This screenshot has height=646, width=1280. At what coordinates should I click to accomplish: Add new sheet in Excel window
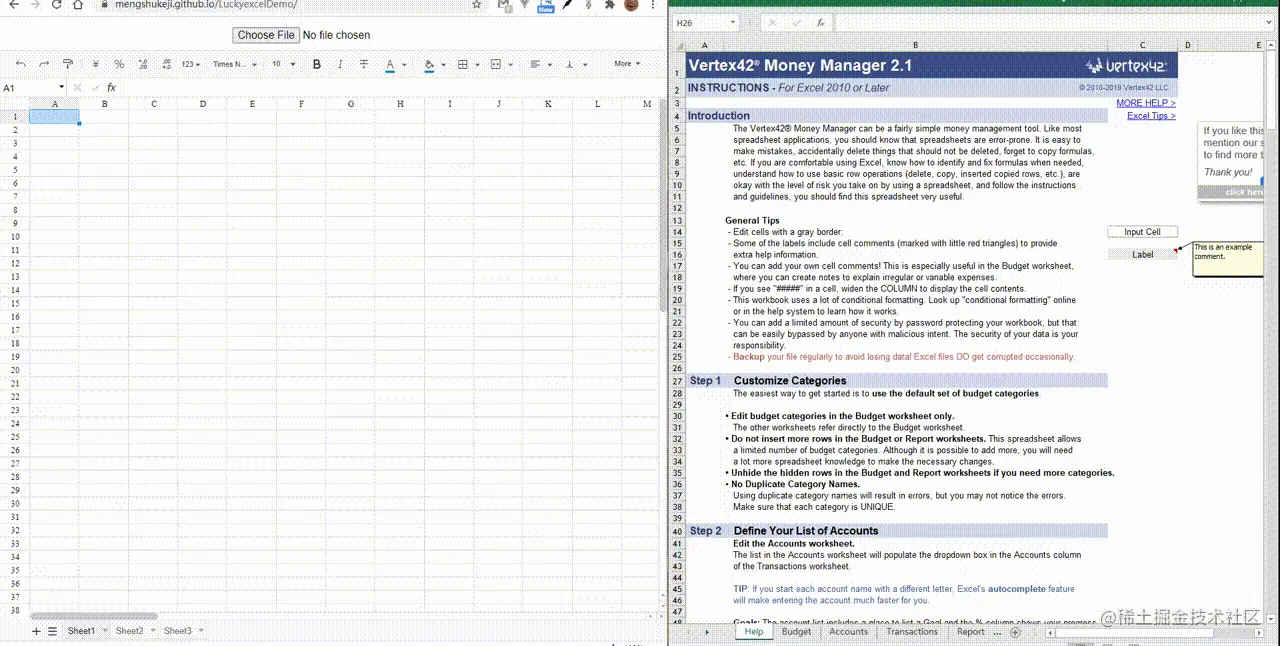point(1015,632)
